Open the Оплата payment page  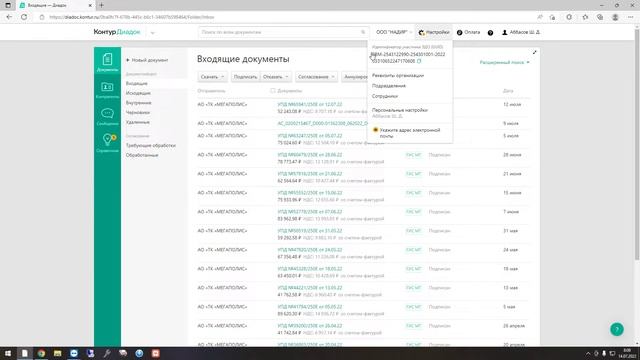[468, 32]
